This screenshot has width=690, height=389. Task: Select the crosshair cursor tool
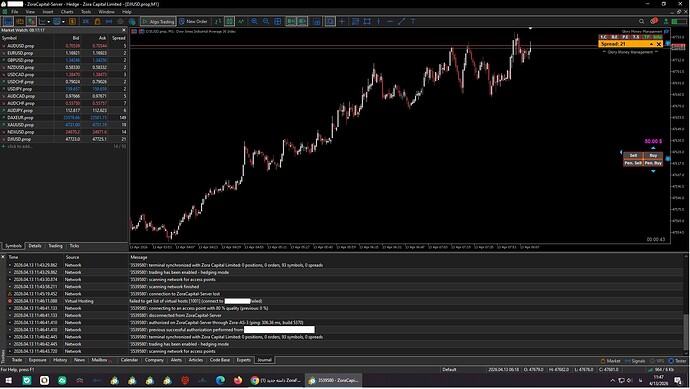[x=342, y=21]
